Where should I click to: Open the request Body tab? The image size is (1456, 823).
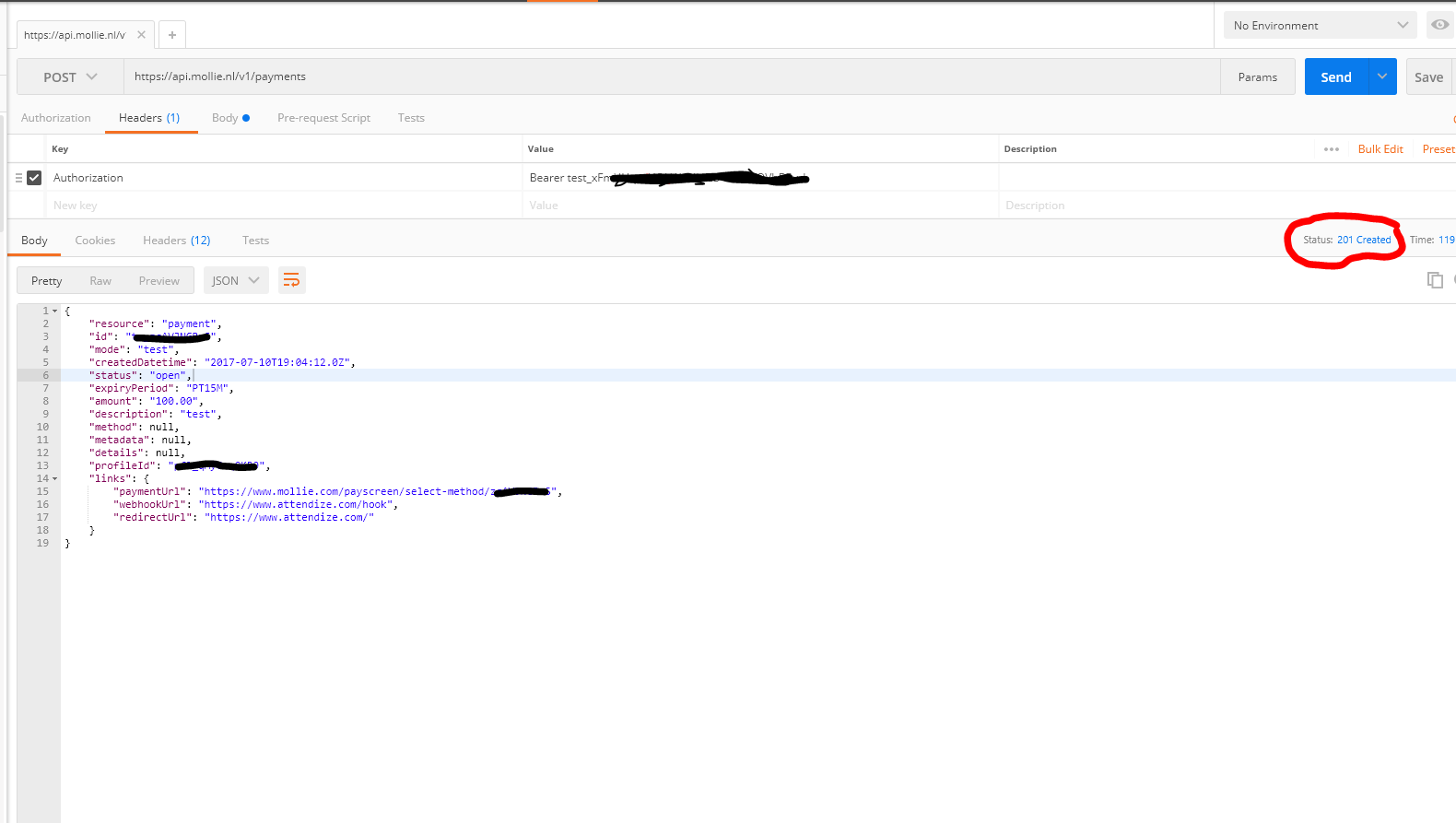point(230,118)
